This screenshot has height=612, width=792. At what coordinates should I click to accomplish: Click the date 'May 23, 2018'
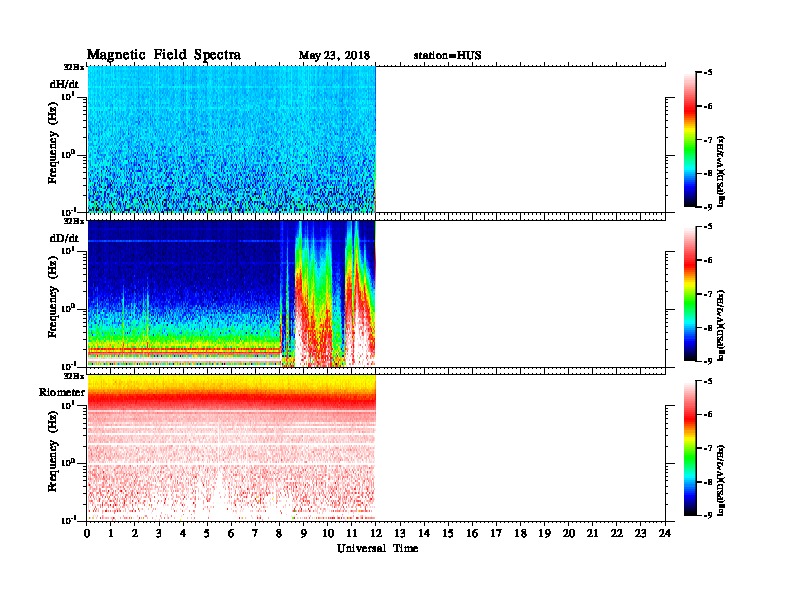[x=334, y=56]
